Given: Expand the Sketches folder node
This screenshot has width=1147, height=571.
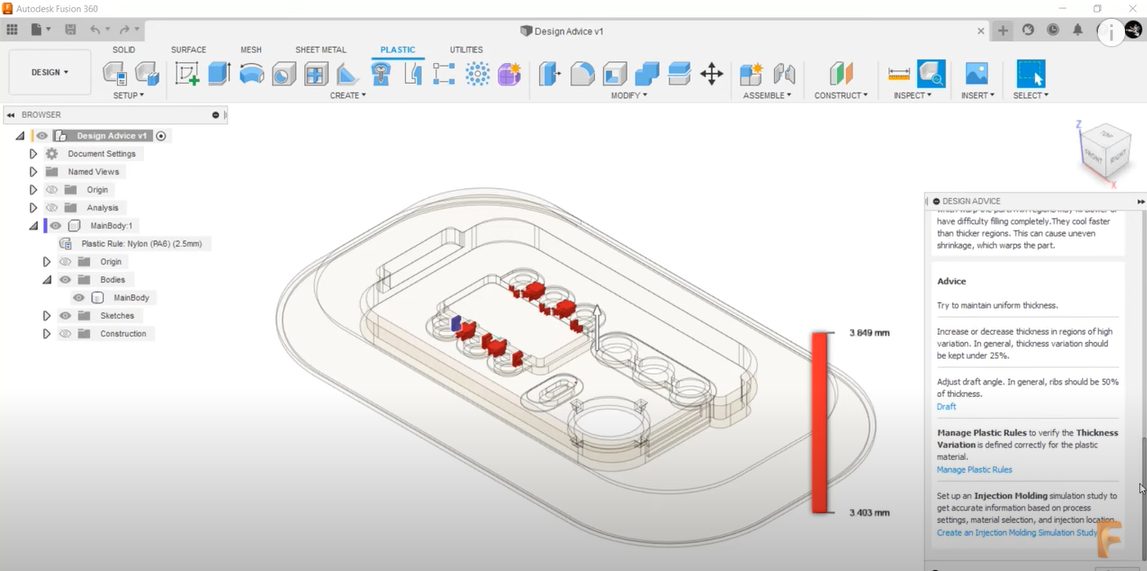Looking at the screenshot, I should 47,316.
